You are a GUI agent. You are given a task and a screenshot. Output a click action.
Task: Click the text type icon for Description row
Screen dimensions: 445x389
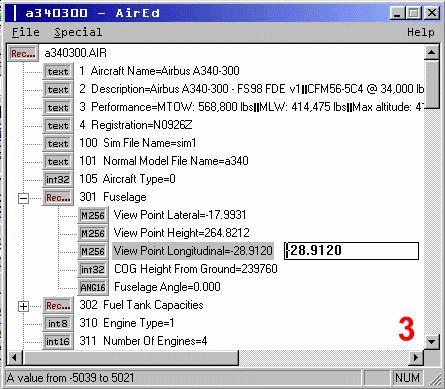click(58, 89)
